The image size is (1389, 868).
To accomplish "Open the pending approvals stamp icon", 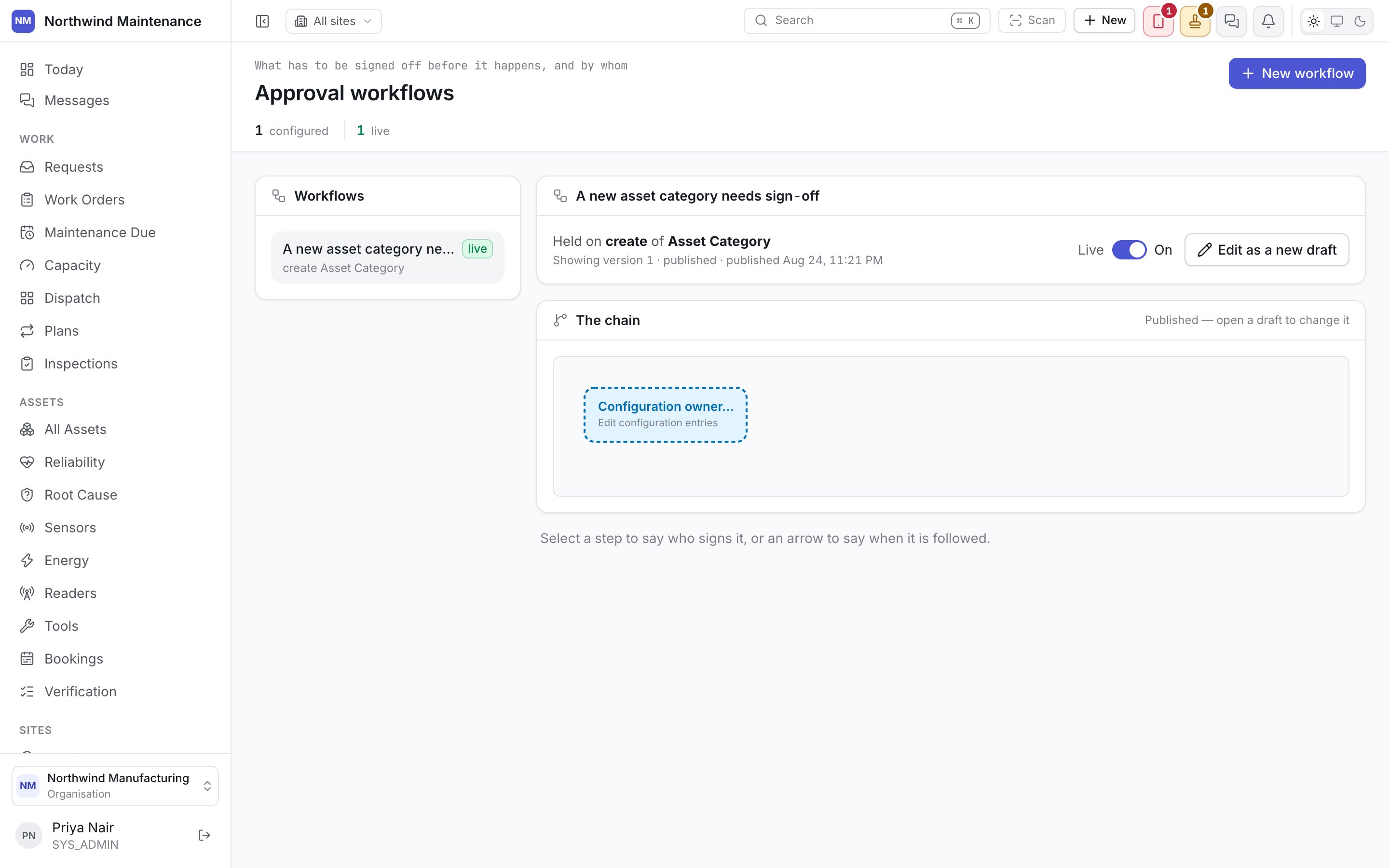I will 1195,22.
